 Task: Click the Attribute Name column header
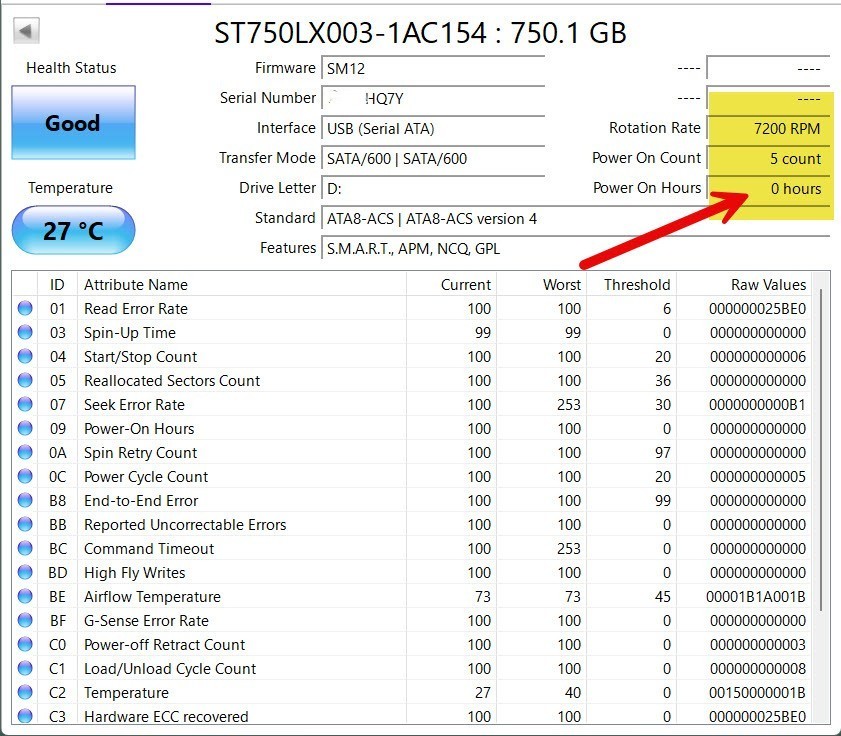[242, 284]
